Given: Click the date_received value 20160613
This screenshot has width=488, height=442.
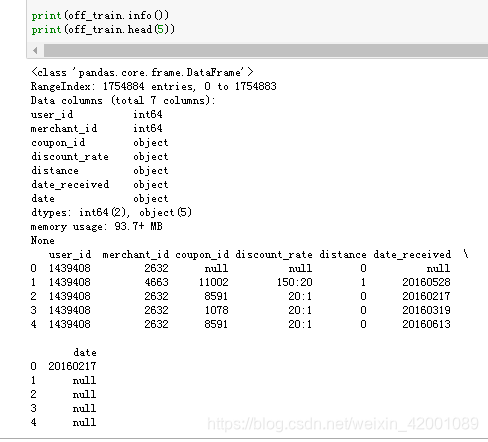Looking at the screenshot, I should [426, 324].
